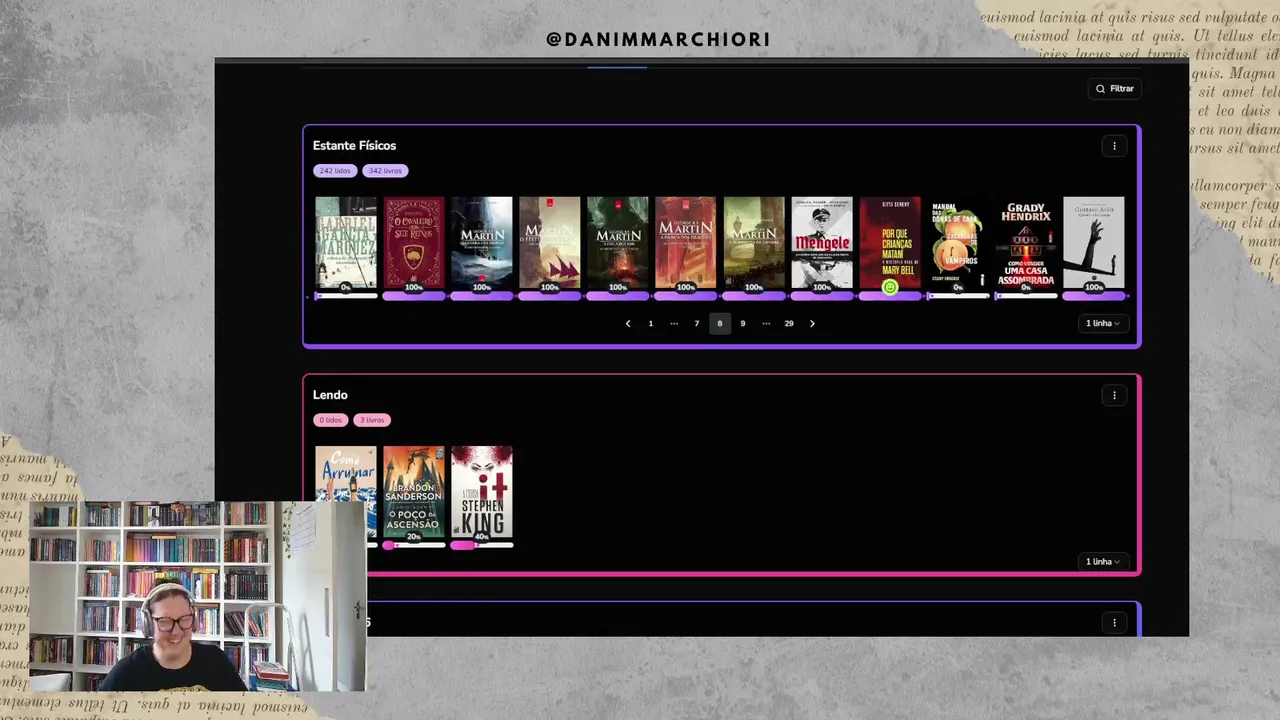Image resolution: width=1280 pixels, height=720 pixels.
Task: Open Por Que Crianças Matam book cover
Action: (x=890, y=240)
